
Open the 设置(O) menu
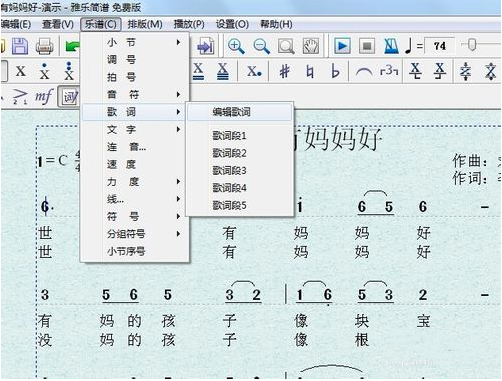(232, 24)
